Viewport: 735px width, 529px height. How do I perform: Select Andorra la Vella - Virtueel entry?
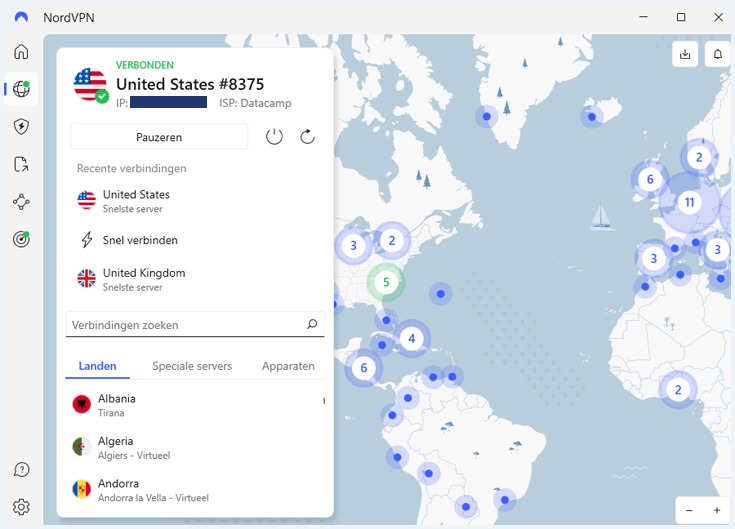coord(195,490)
